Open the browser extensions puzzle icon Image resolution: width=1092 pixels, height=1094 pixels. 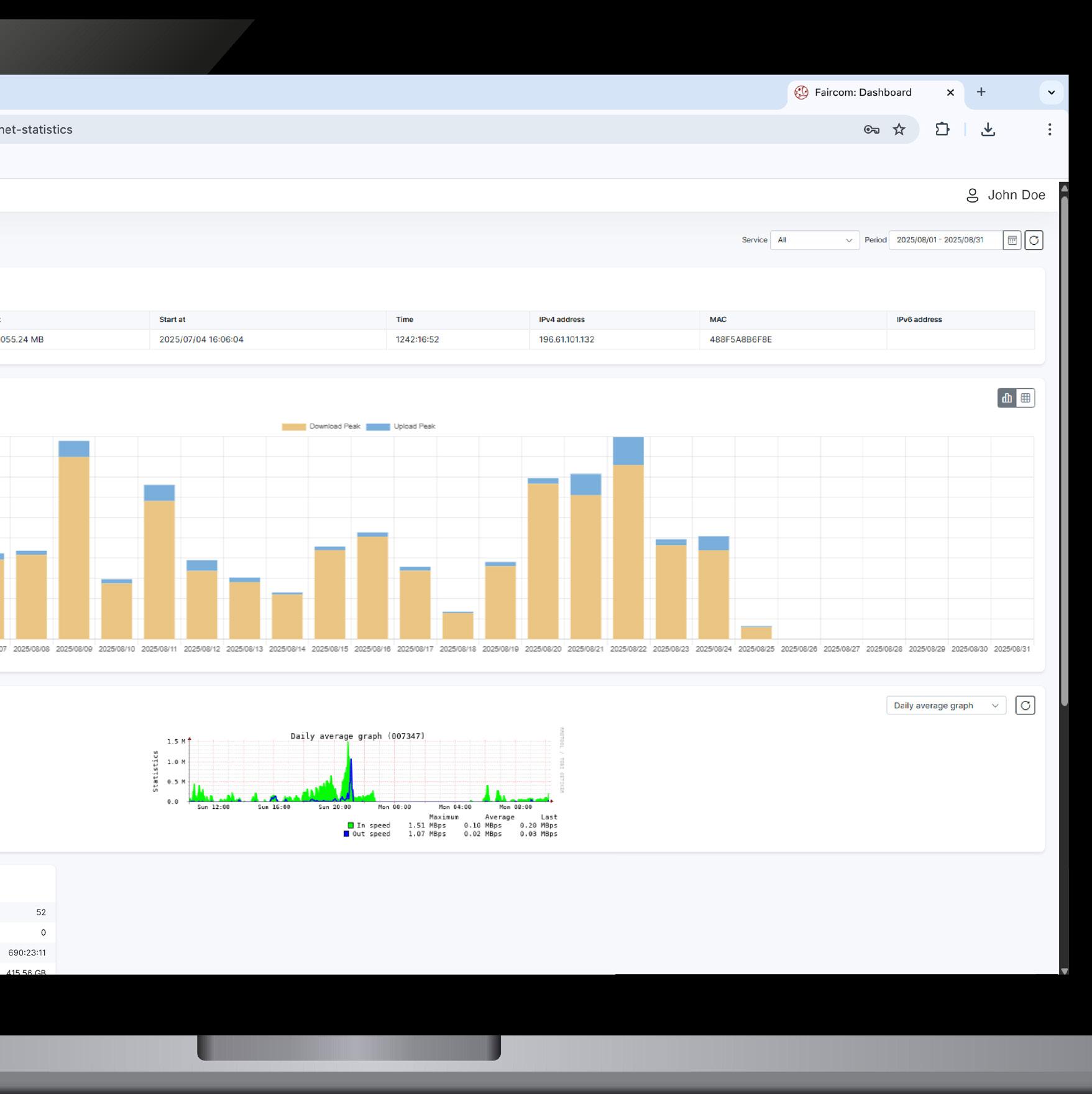pyautogui.click(x=942, y=129)
